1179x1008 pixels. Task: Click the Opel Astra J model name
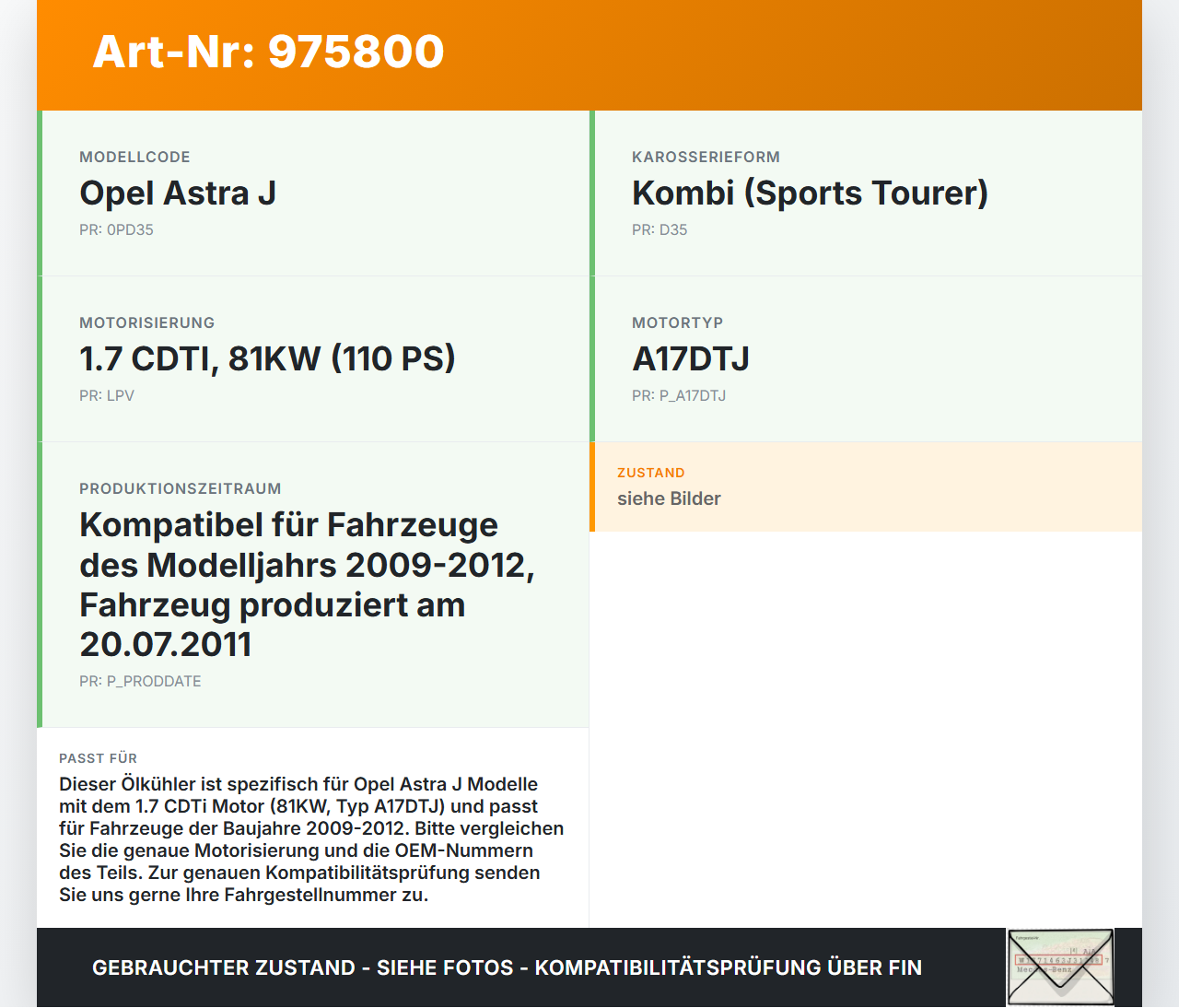pyautogui.click(x=179, y=193)
